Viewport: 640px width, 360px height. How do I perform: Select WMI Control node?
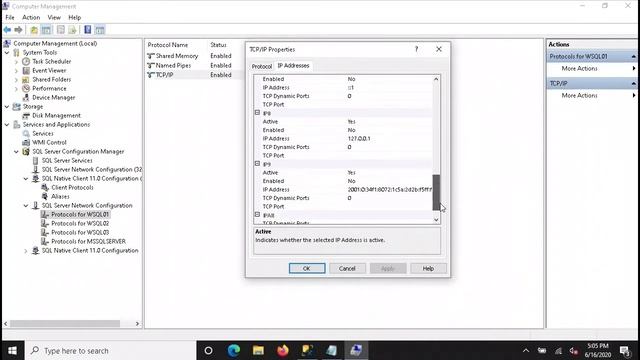pos(49,142)
